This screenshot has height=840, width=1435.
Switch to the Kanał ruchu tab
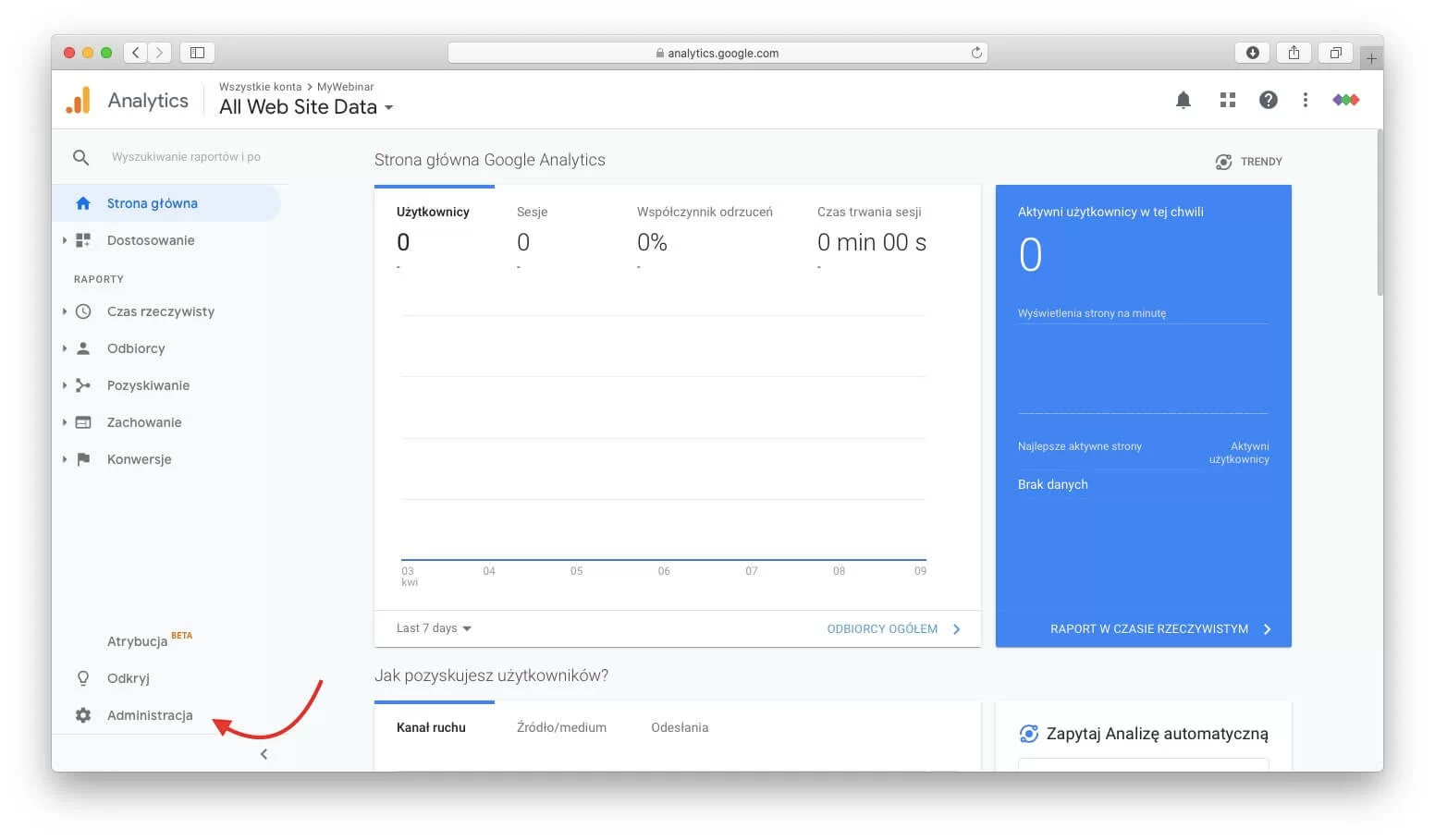[x=432, y=728]
